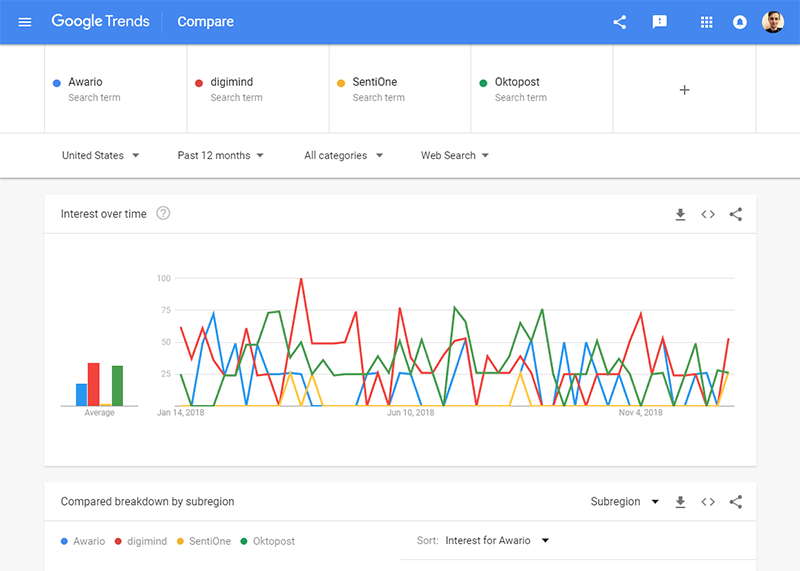Click the green Oktopost average bar
Screen dimensions: 800x571
pyautogui.click(x=117, y=386)
